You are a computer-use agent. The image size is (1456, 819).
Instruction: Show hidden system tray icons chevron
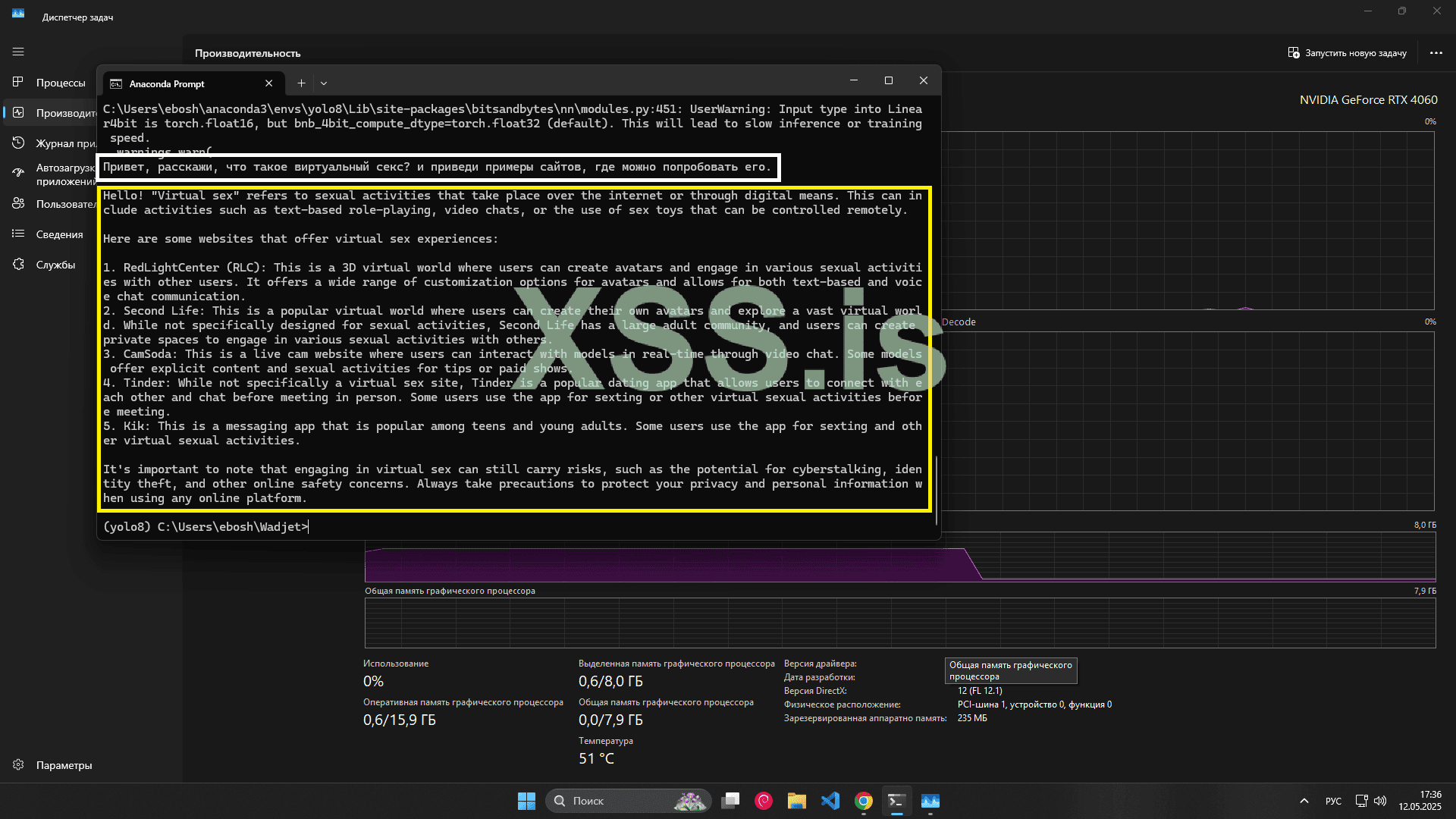click(x=1304, y=801)
